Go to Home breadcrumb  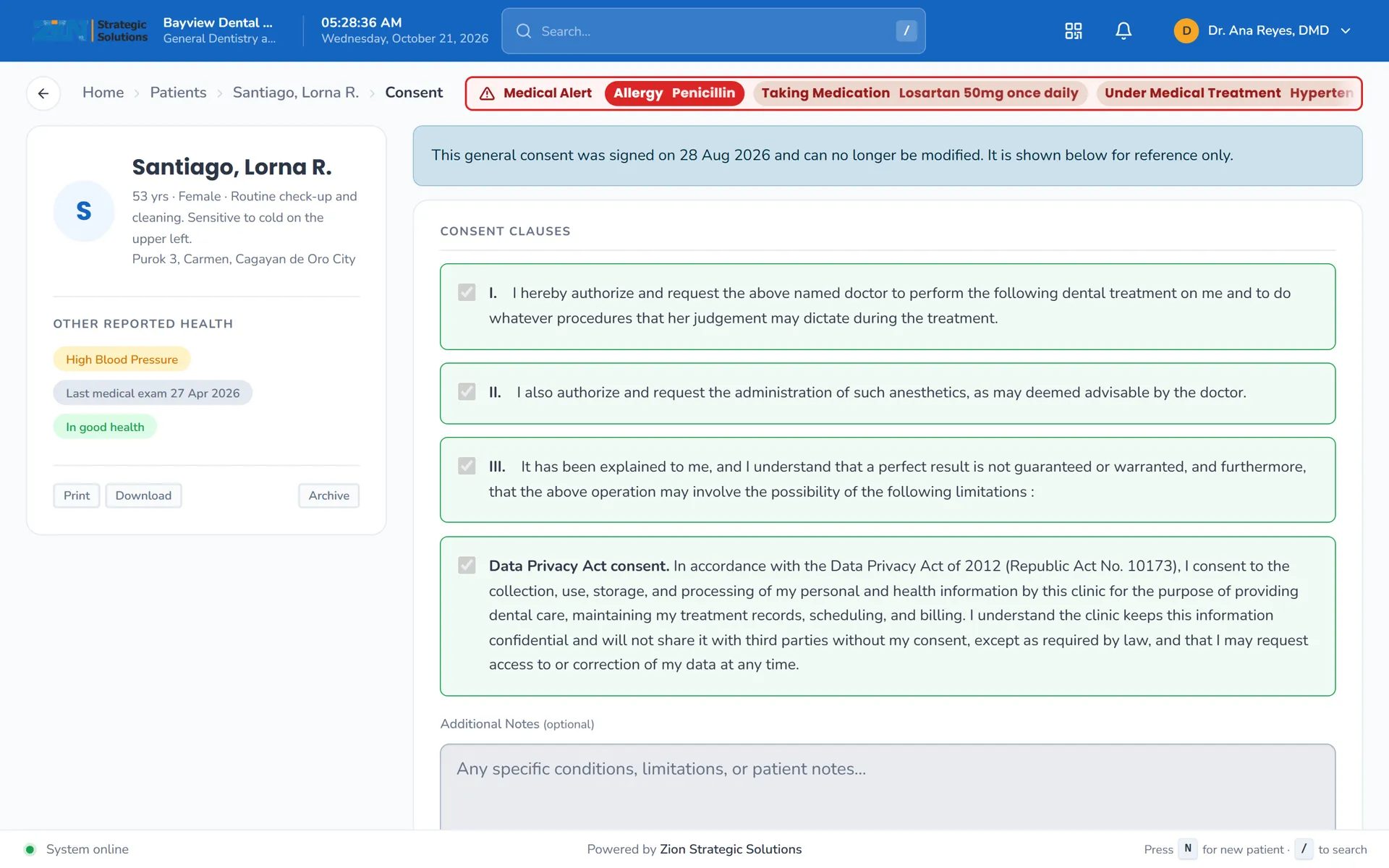point(103,93)
